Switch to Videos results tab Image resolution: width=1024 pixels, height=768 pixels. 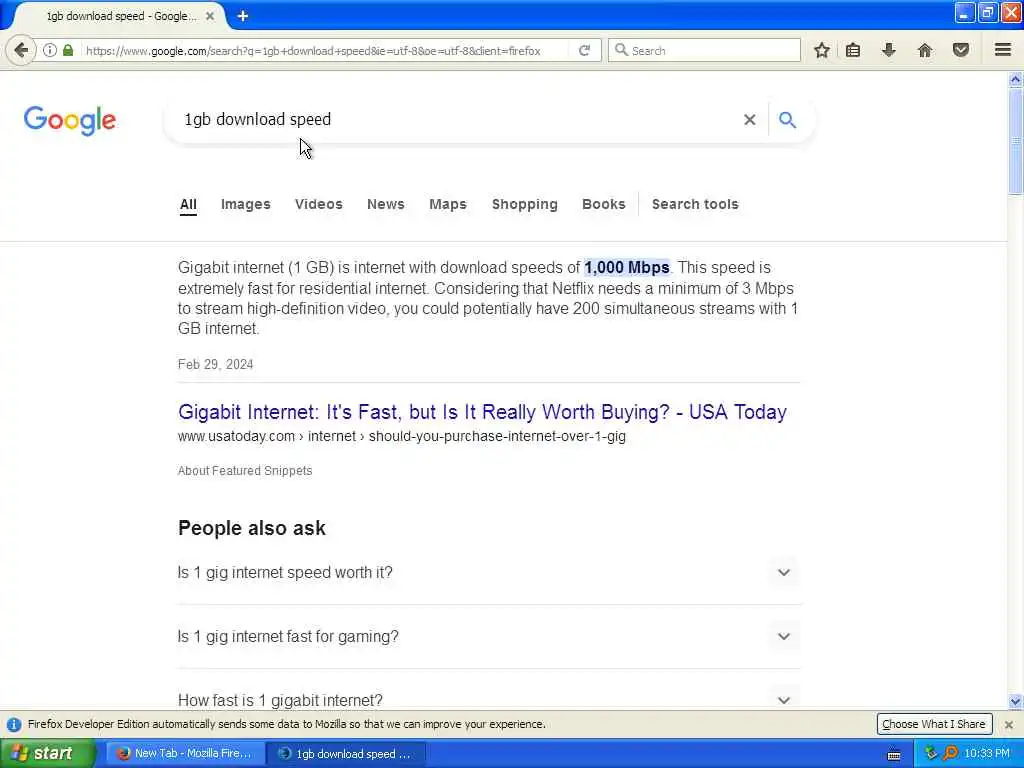tap(319, 204)
